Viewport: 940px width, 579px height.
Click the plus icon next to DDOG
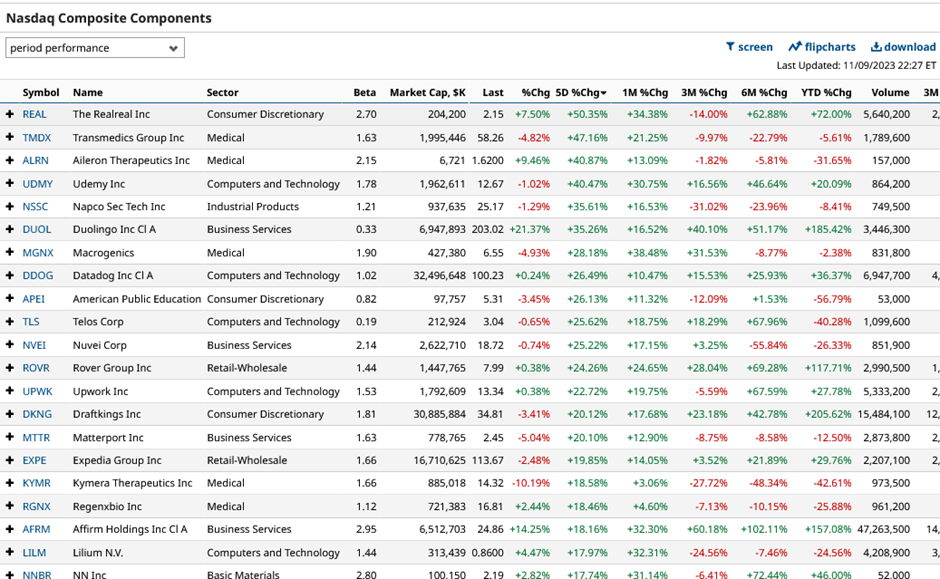[10, 276]
